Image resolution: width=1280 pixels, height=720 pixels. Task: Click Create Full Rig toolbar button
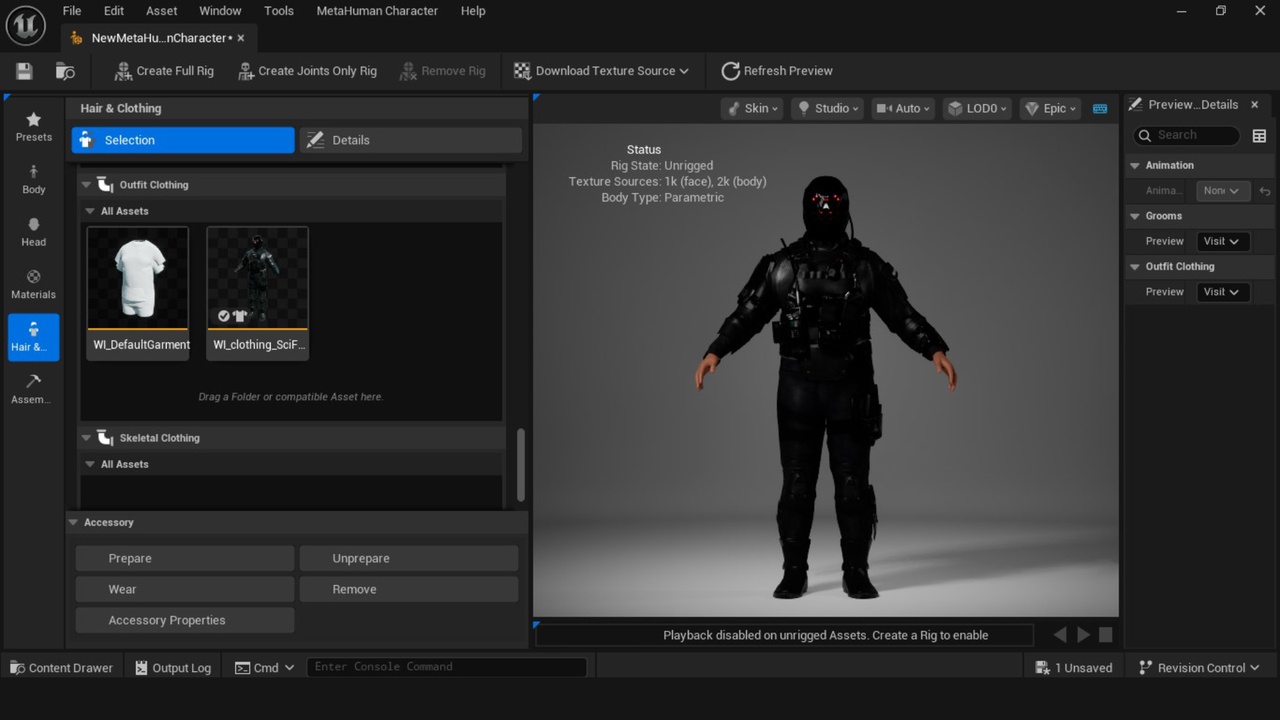pos(164,71)
